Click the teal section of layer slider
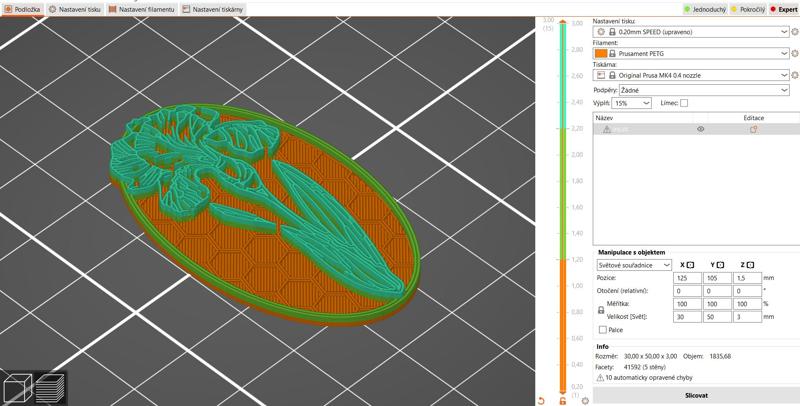Image resolution: width=800 pixels, height=406 pixels. click(x=563, y=77)
